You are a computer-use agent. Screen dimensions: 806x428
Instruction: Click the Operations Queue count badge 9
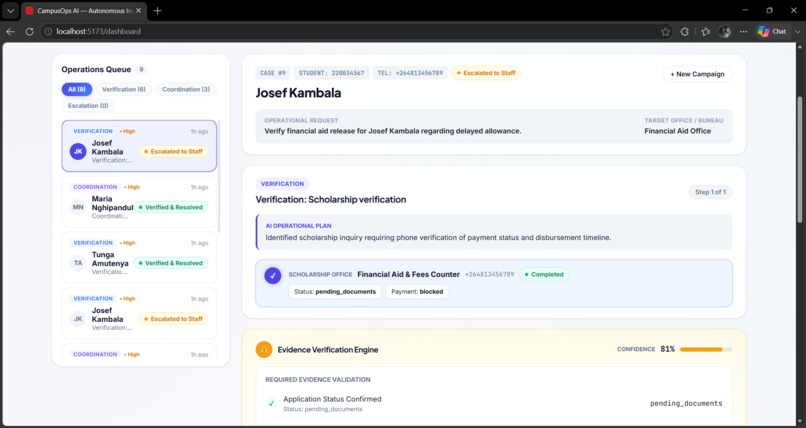[141, 69]
